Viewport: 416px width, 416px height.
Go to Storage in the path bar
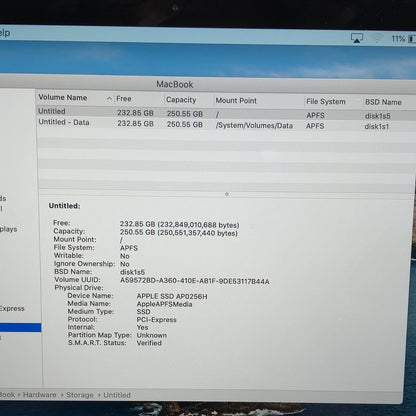coord(80,395)
